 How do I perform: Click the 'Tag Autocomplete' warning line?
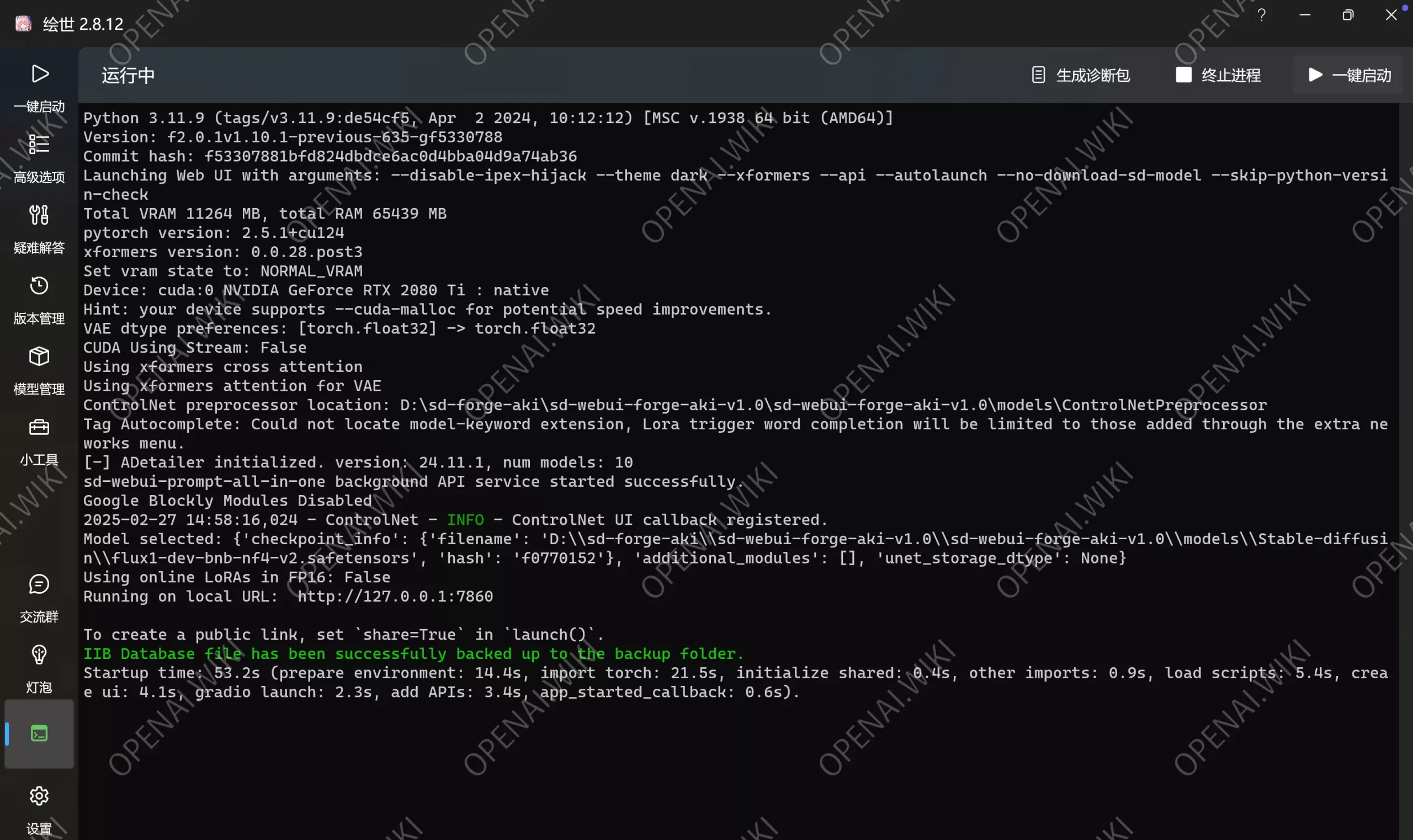coord(735,434)
